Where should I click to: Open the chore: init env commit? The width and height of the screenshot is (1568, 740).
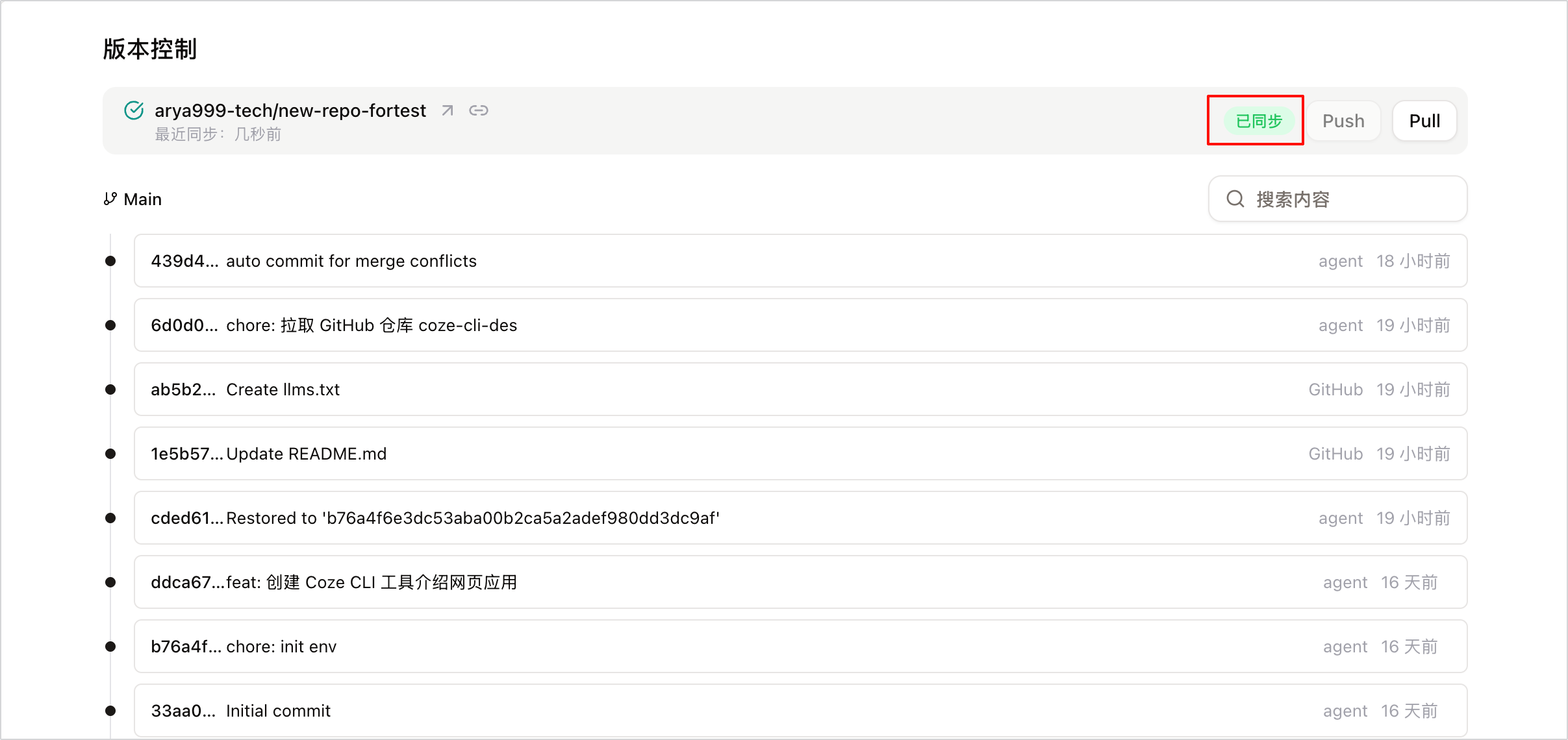tap(800, 647)
